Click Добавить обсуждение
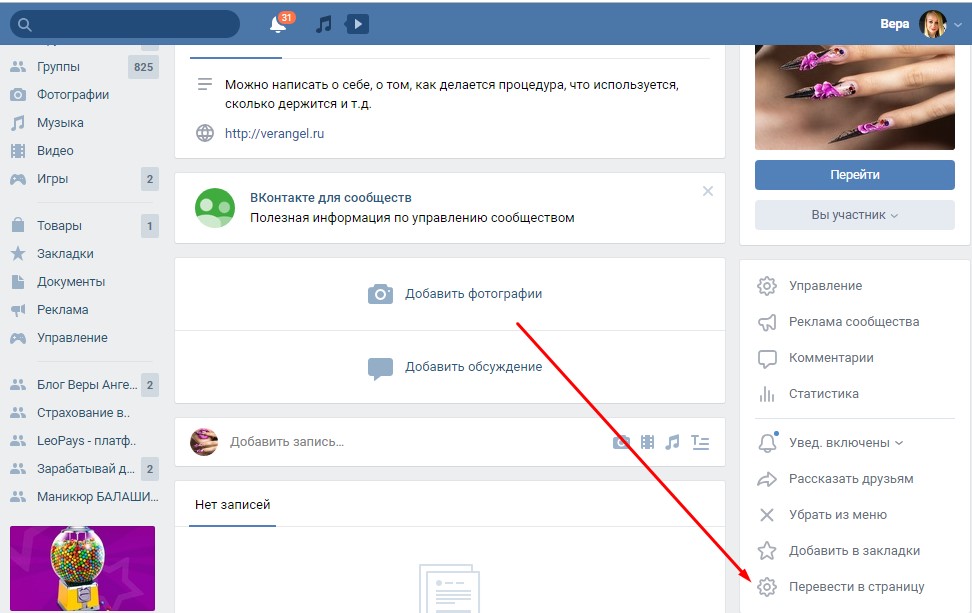Screen dimensions: 972x613 tap(455, 367)
